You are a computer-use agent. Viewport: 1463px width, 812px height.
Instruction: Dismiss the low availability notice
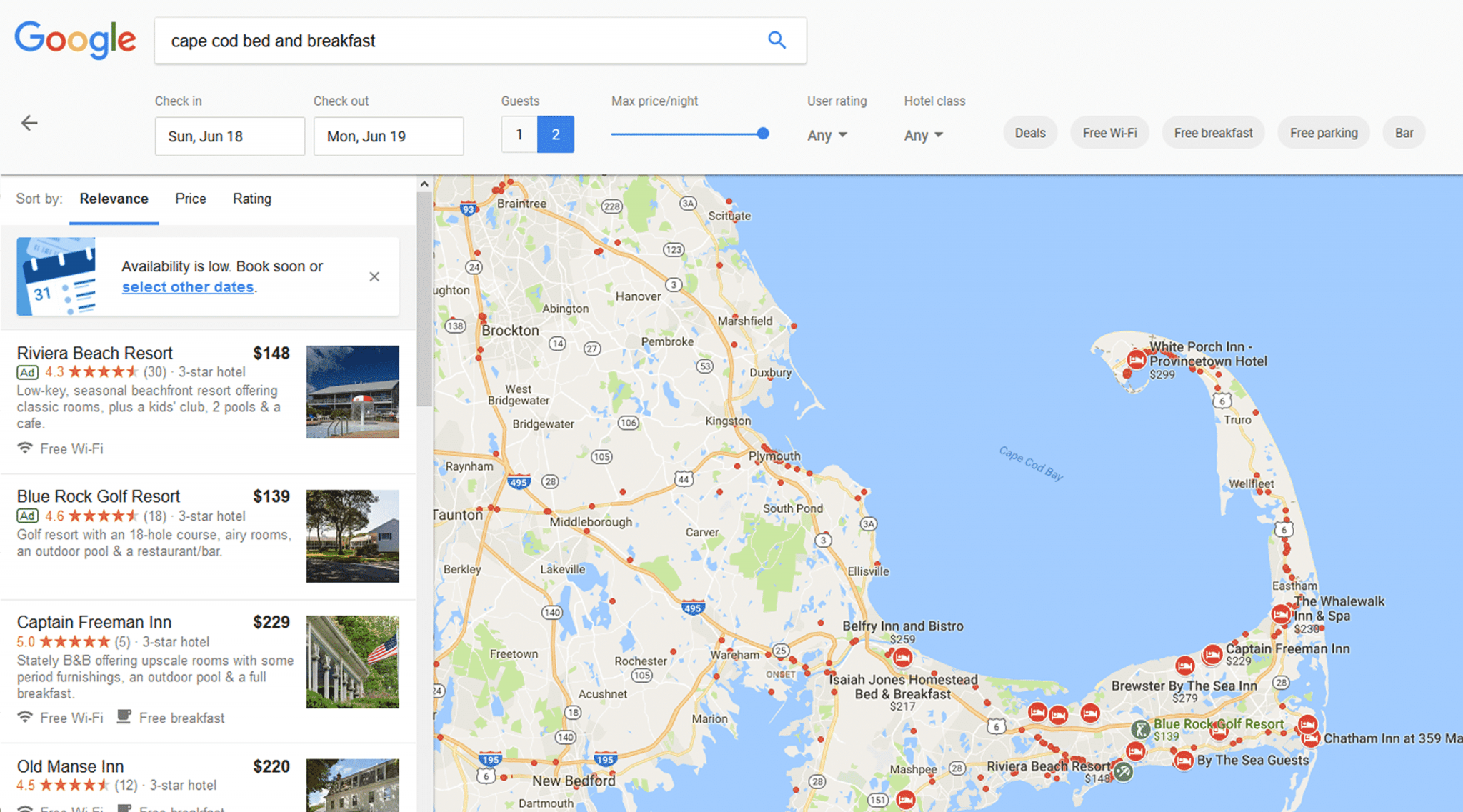pyautogui.click(x=374, y=276)
